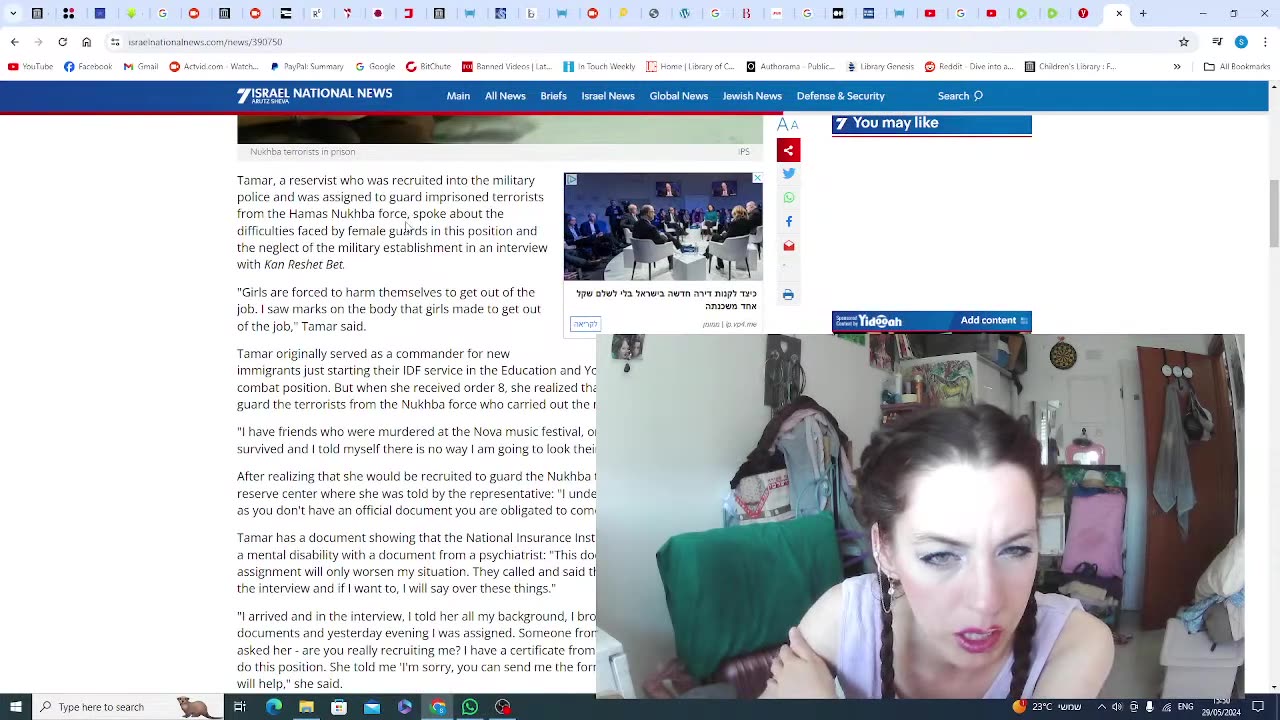Click the Hebrew ad read button

585,324
